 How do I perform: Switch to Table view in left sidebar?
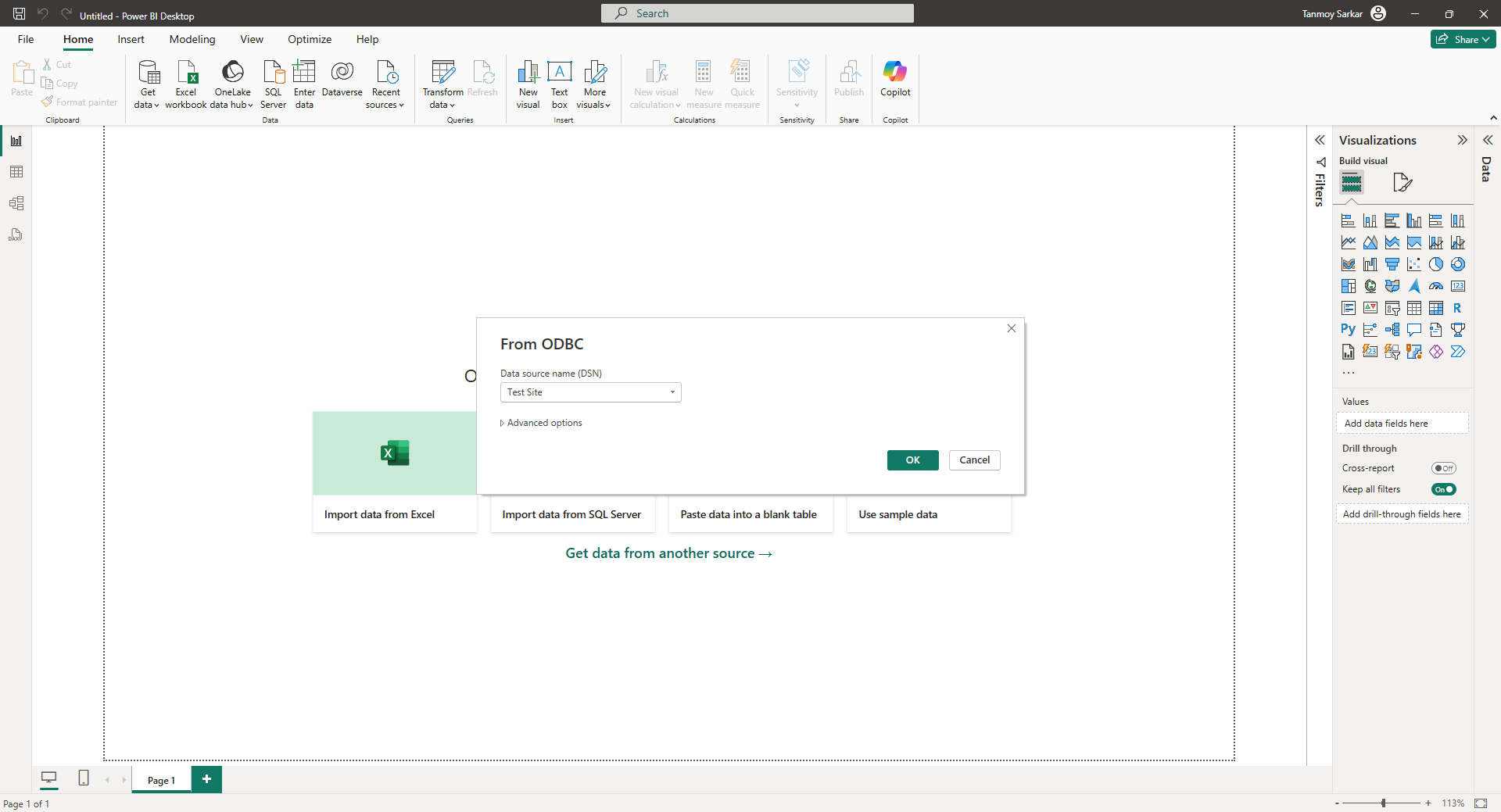click(16, 172)
